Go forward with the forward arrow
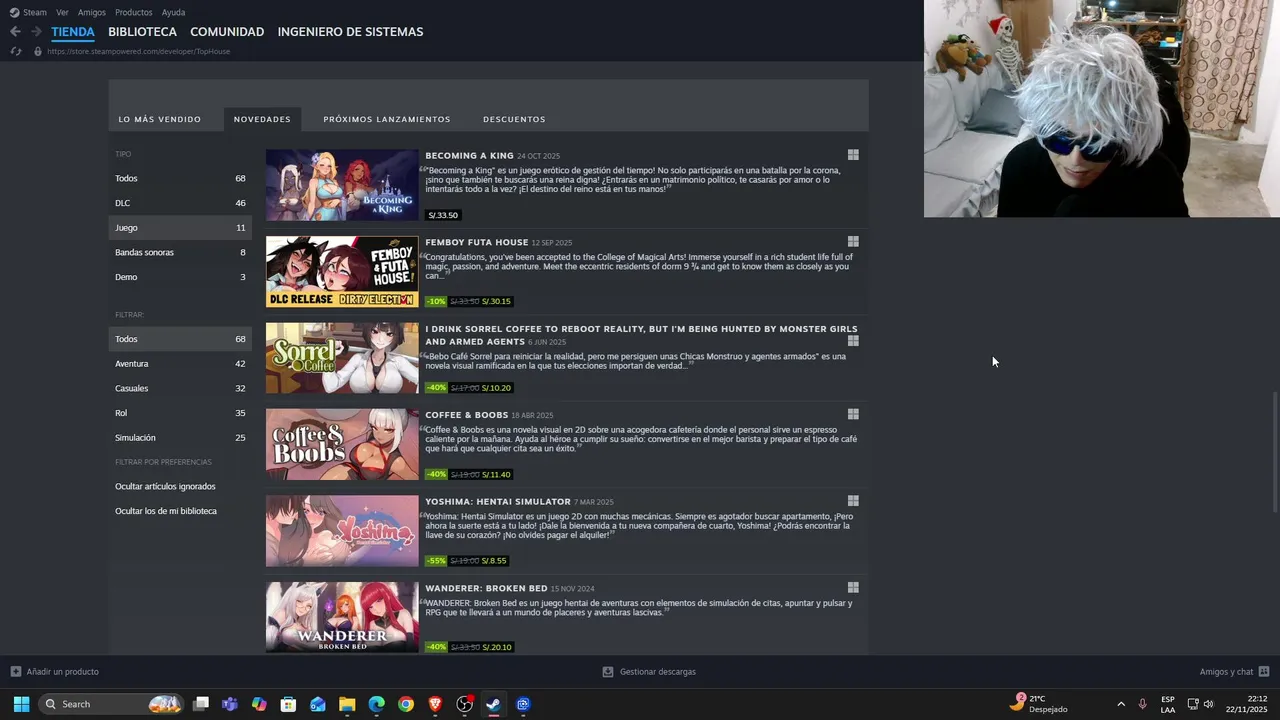Screen dimensions: 1280x720 point(36,32)
